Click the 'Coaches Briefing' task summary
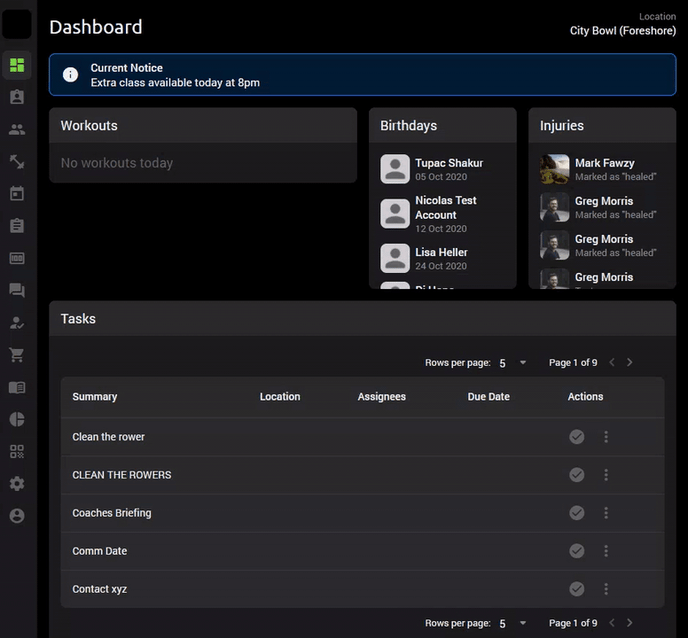Viewport: 688px width, 638px height. coord(112,513)
